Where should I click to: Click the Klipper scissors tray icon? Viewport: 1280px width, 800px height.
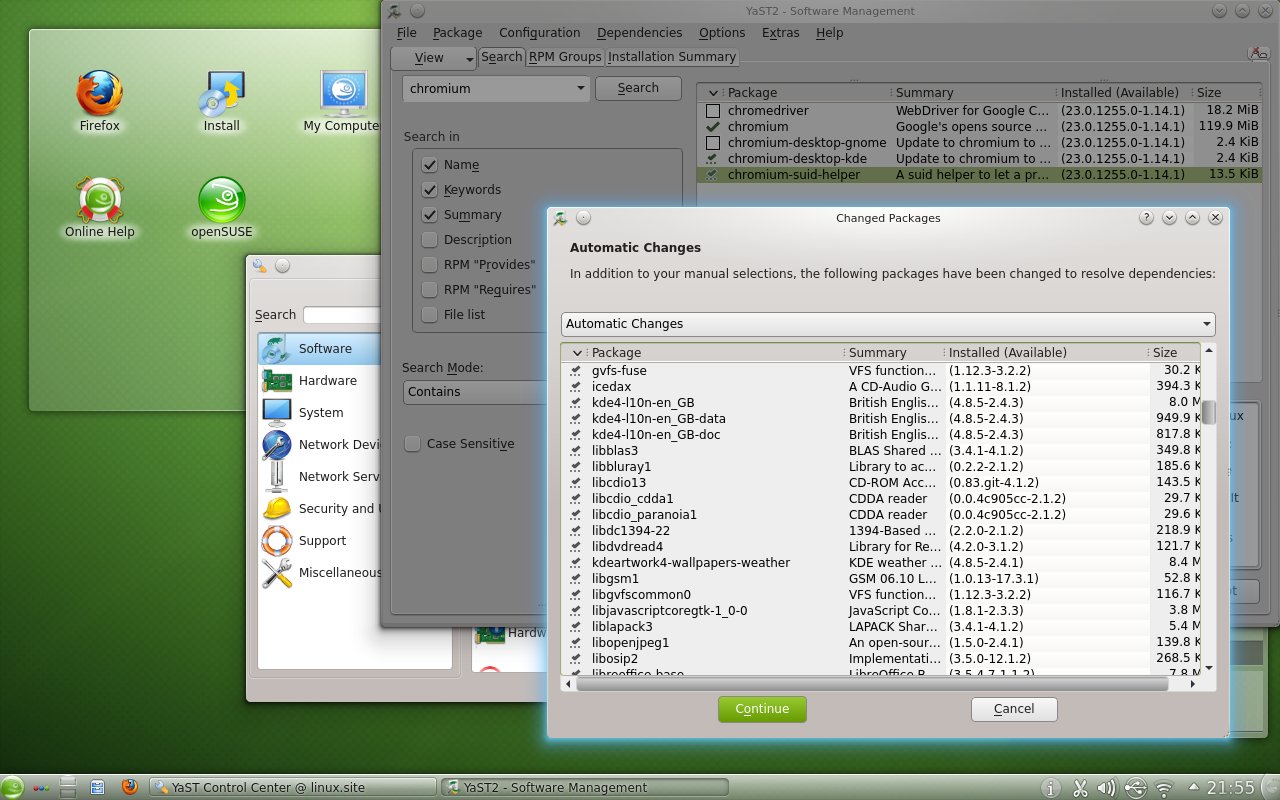(1081, 787)
